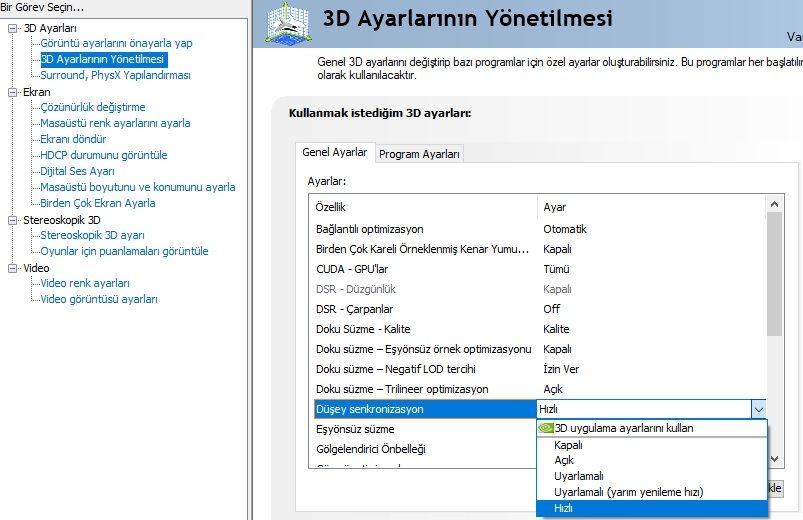803x520 pixels.
Task: Choose Uyarlamalı (yarım yenileme hızı) option
Action: pyautogui.click(x=652, y=492)
